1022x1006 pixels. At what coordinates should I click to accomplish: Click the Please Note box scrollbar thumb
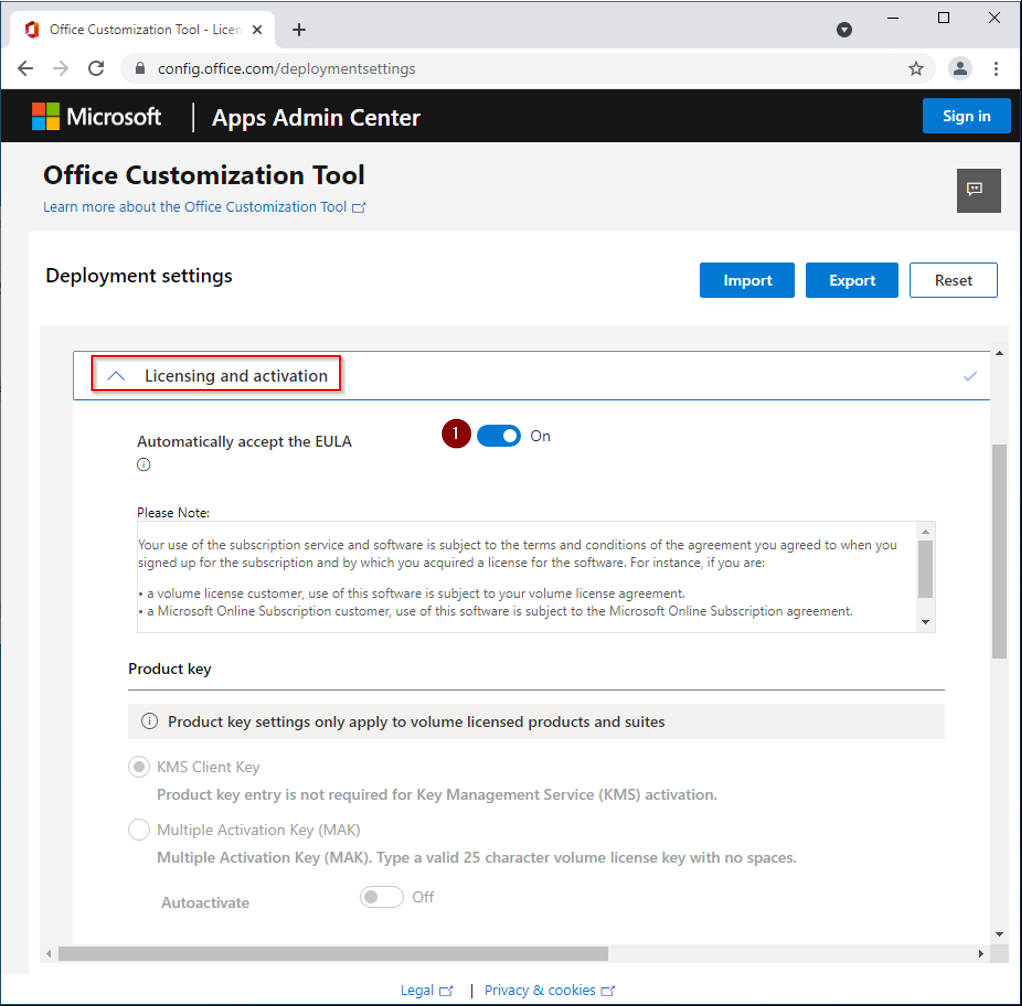(x=925, y=569)
